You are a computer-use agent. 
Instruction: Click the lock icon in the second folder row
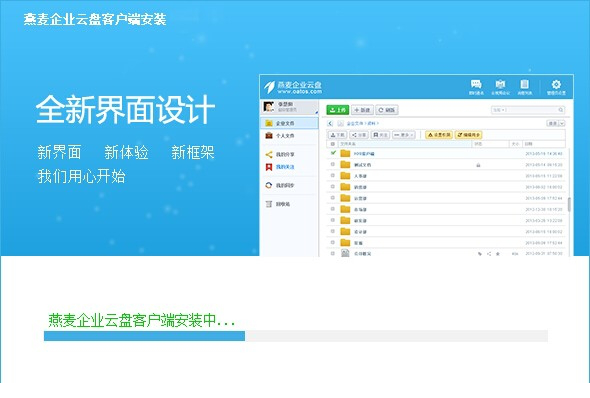click(x=478, y=165)
